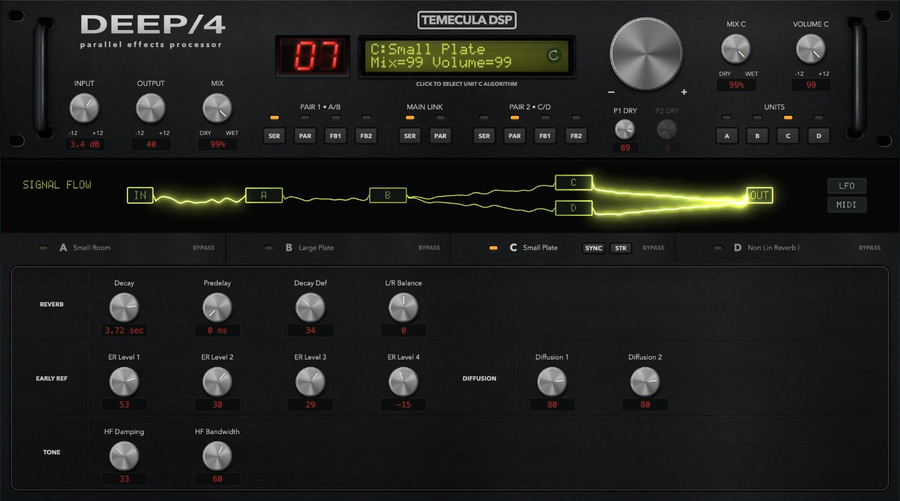Viewport: 900px width, 501px height.
Task: Click the main MIX dry/wet knob
Action: (217, 108)
